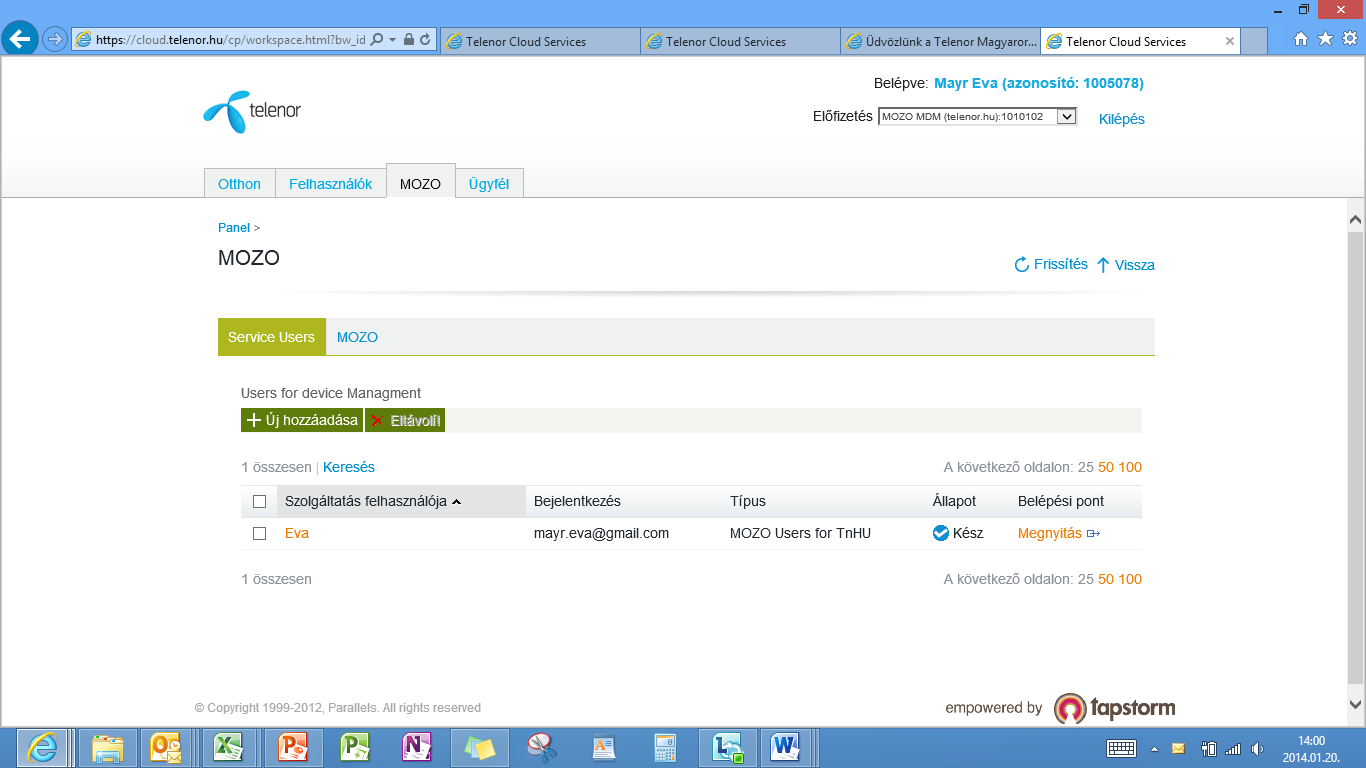
Task: Open Calculator from the taskbar
Action: click(x=664, y=747)
